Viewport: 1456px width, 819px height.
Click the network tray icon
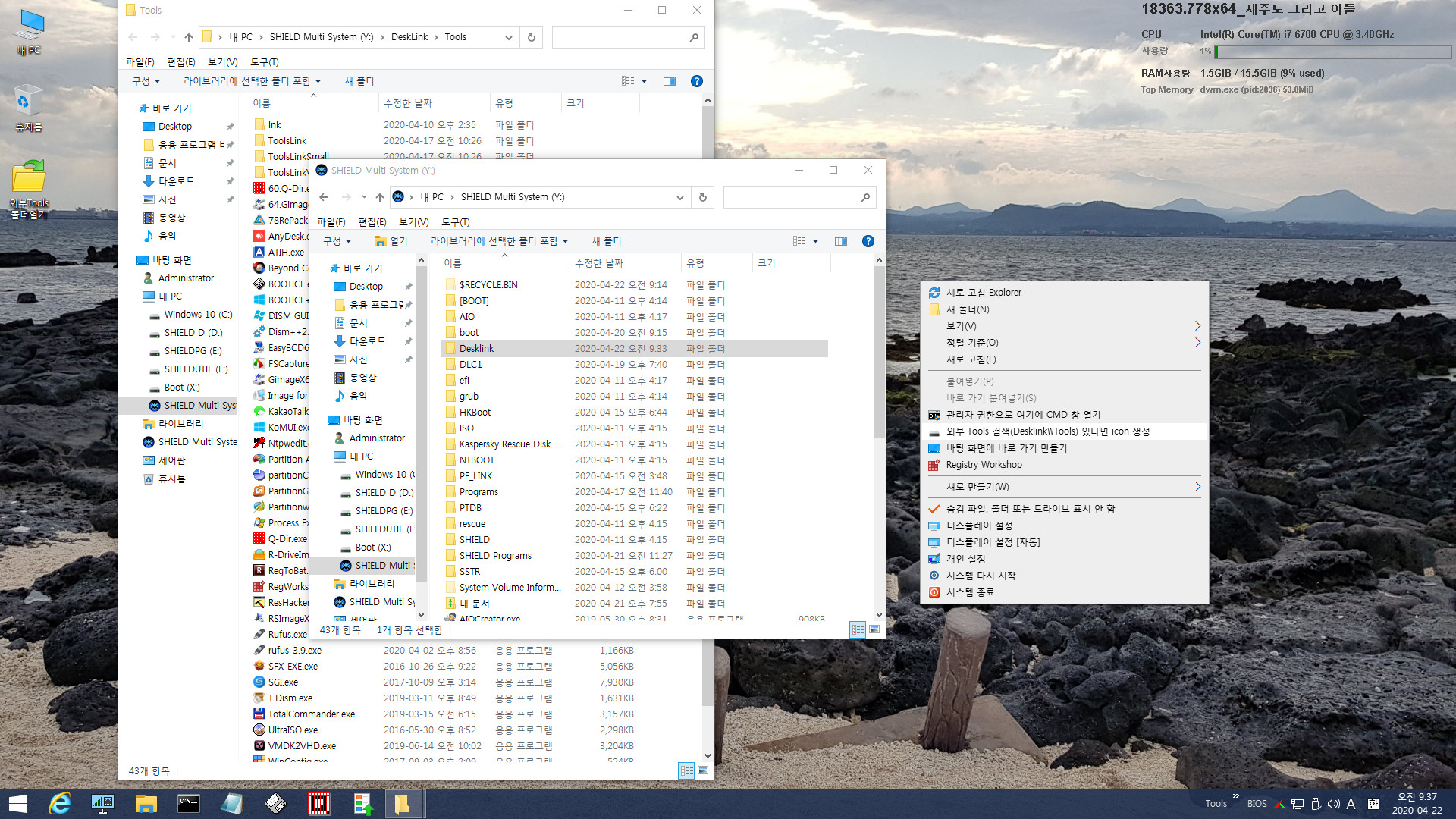1298,804
